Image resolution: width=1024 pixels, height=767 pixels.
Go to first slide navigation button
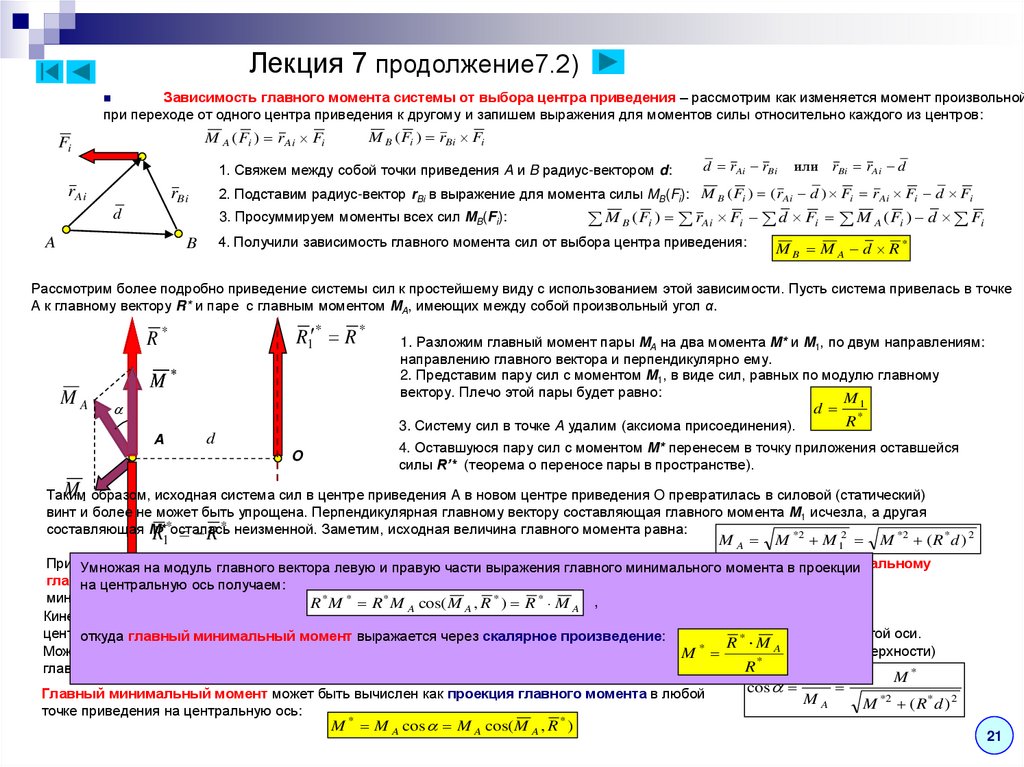pyautogui.click(x=49, y=71)
